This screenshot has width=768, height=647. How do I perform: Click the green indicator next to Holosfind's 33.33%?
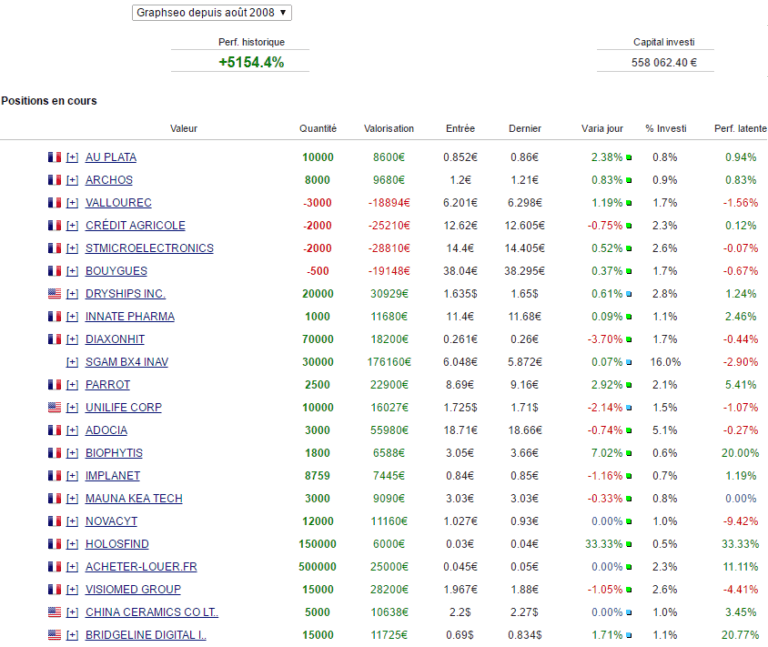tap(630, 545)
